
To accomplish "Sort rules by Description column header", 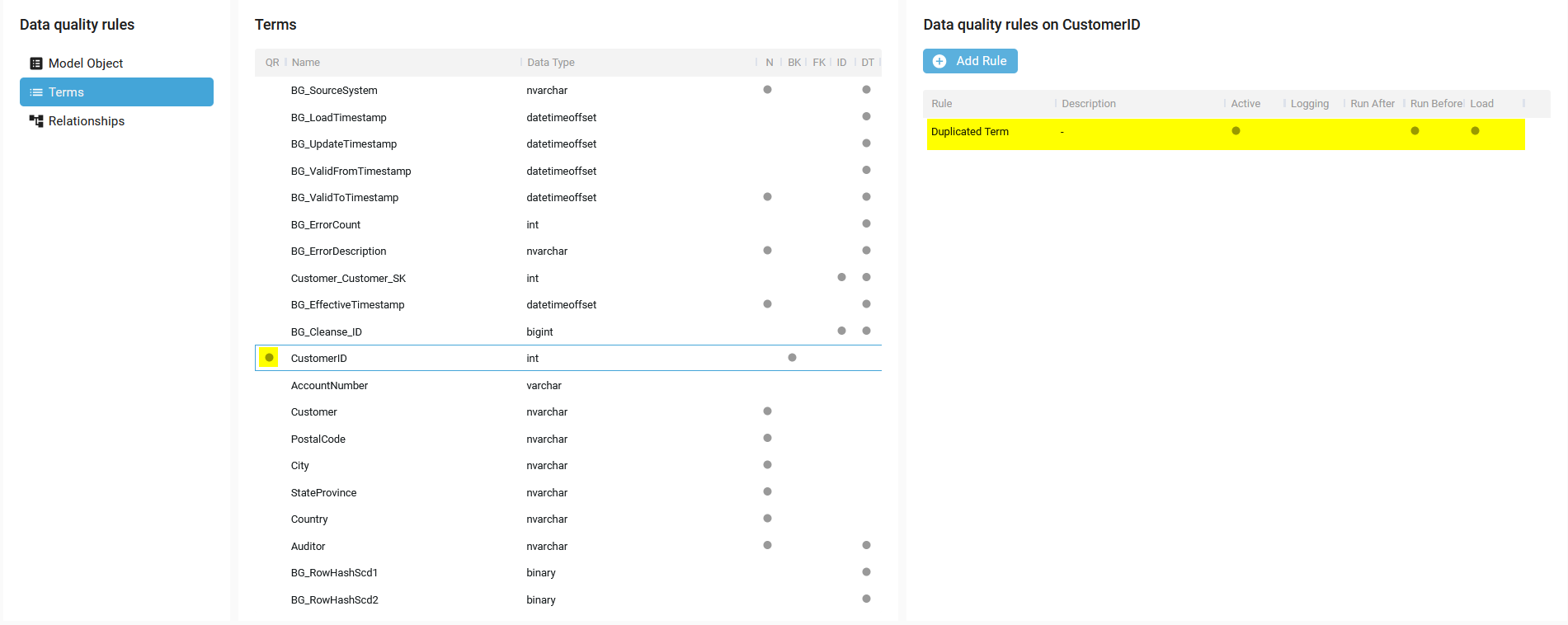I will point(1089,104).
